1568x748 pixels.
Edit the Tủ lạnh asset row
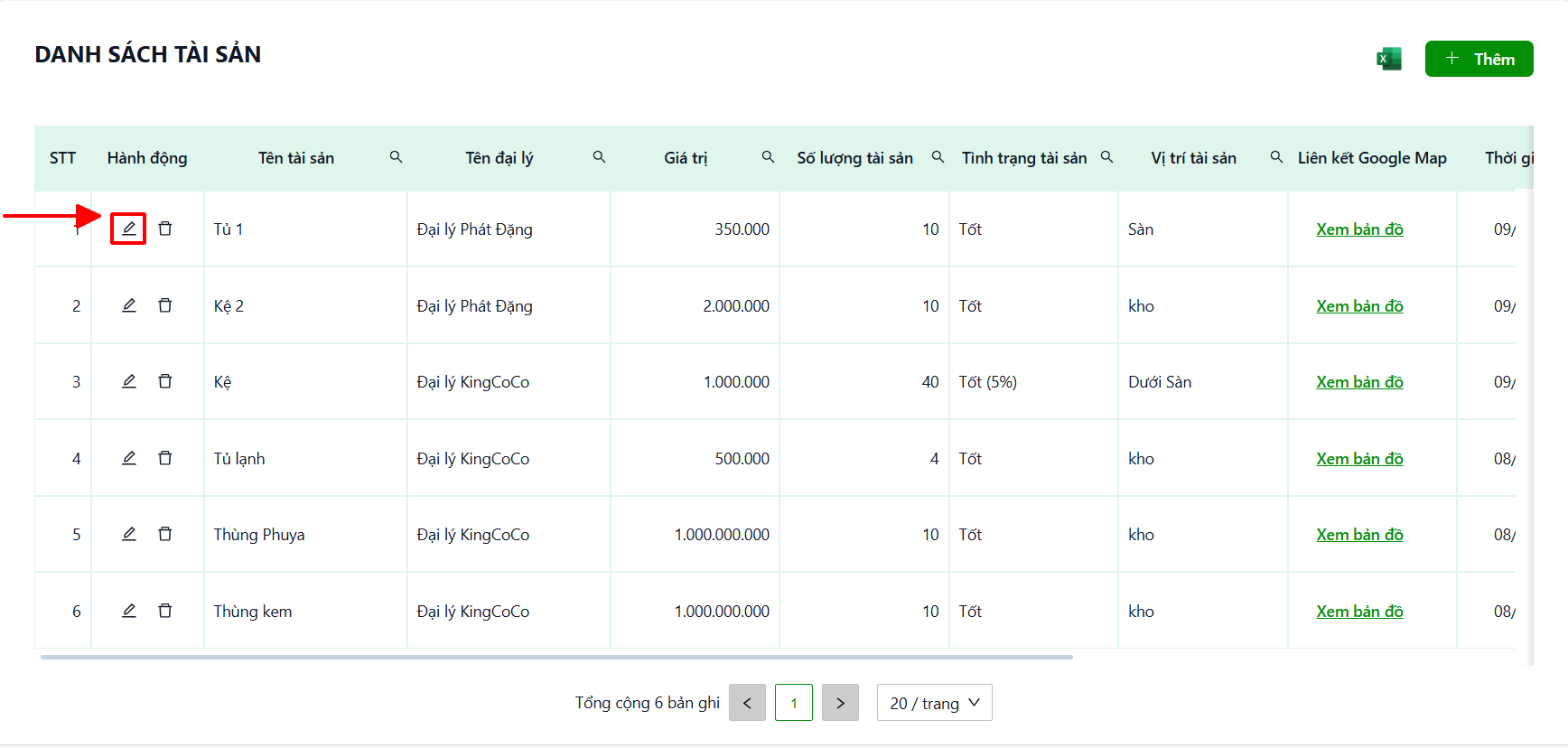pos(129,458)
